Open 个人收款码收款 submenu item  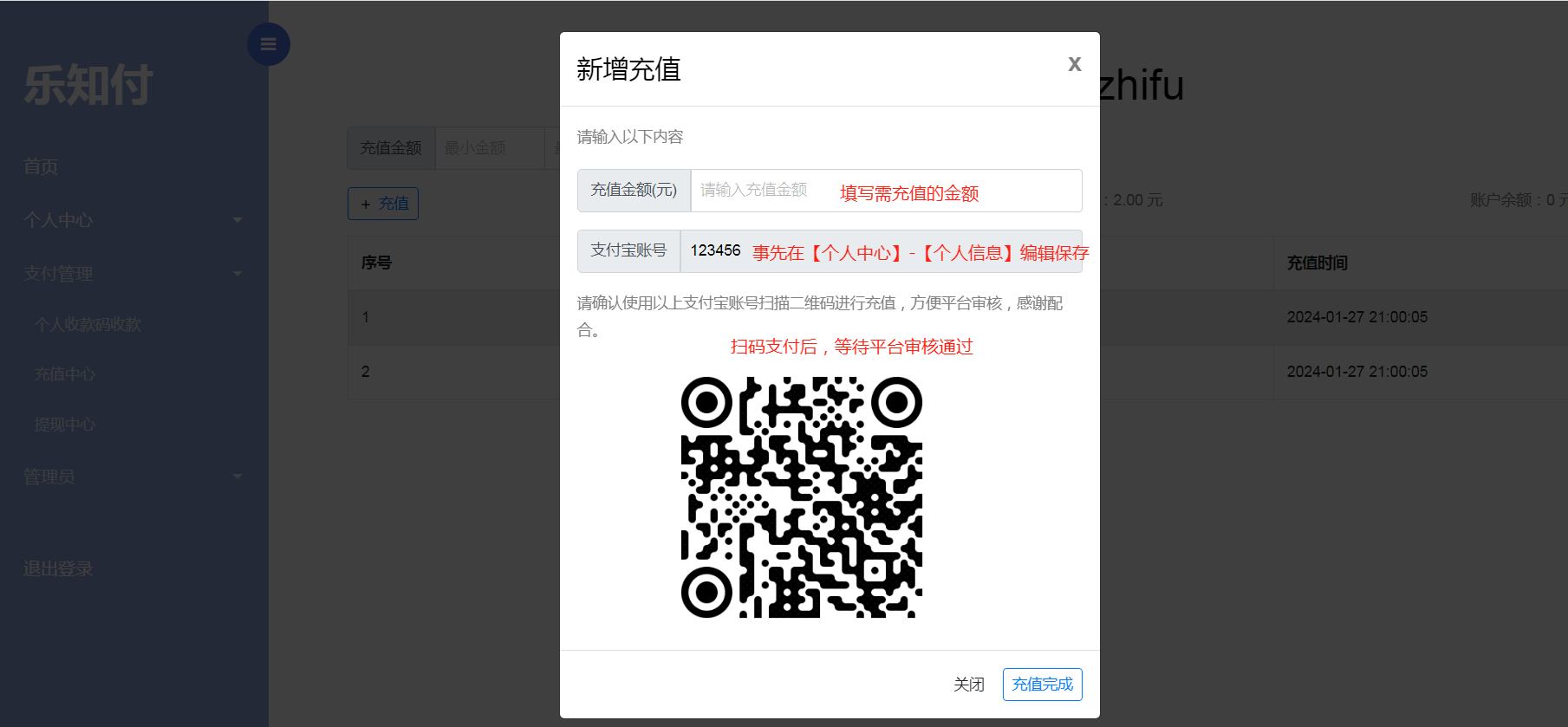(x=88, y=324)
